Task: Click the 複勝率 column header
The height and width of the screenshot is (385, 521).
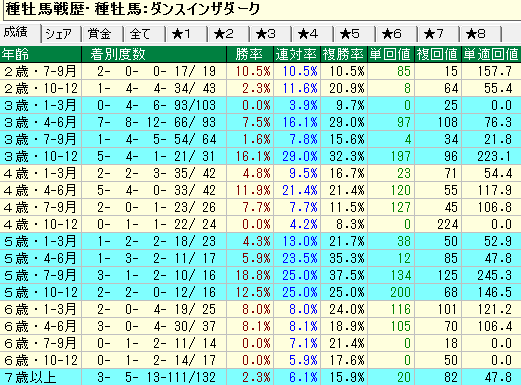Action: (344, 54)
